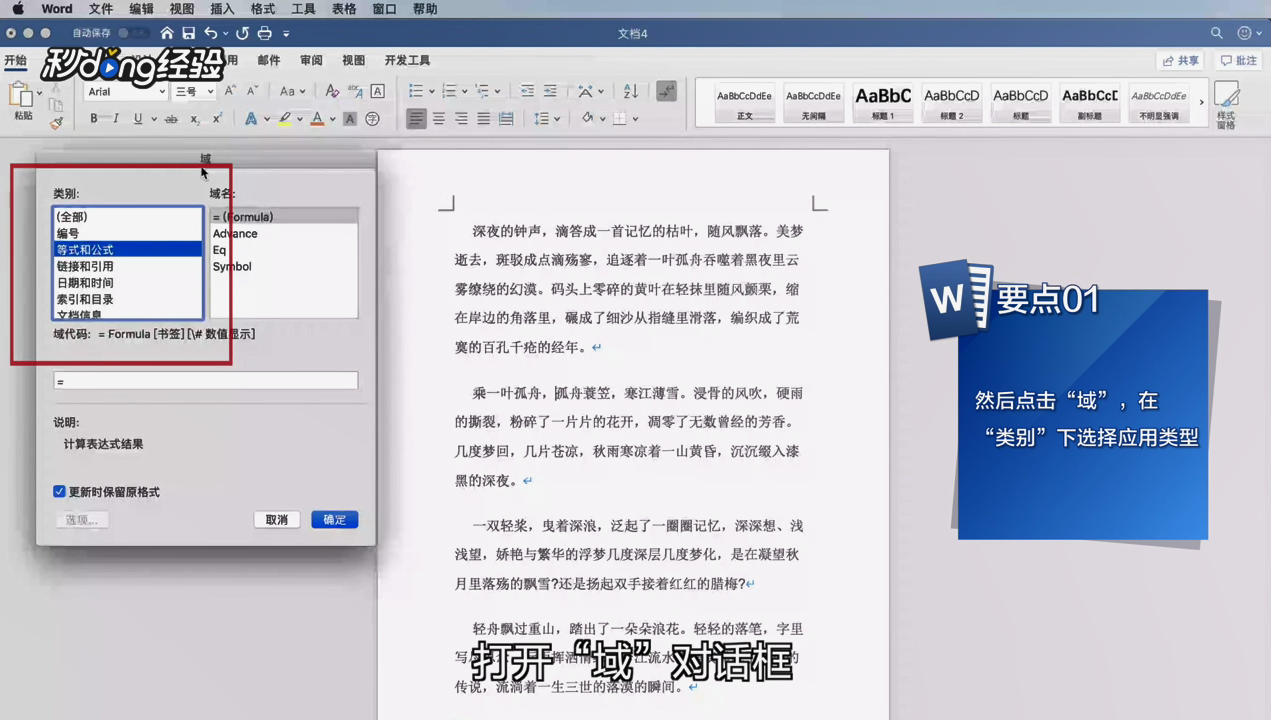Switch to the 审阅 ribbon tab
Image resolution: width=1271 pixels, height=720 pixels.
(x=311, y=61)
